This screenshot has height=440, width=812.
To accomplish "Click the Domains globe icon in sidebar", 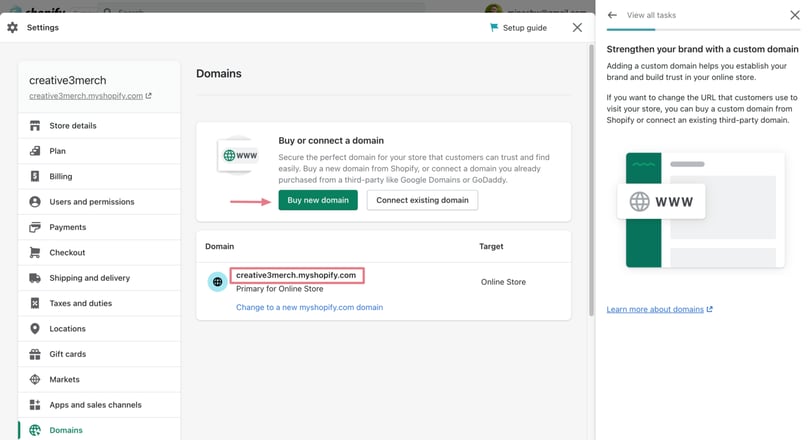I will coord(35,430).
